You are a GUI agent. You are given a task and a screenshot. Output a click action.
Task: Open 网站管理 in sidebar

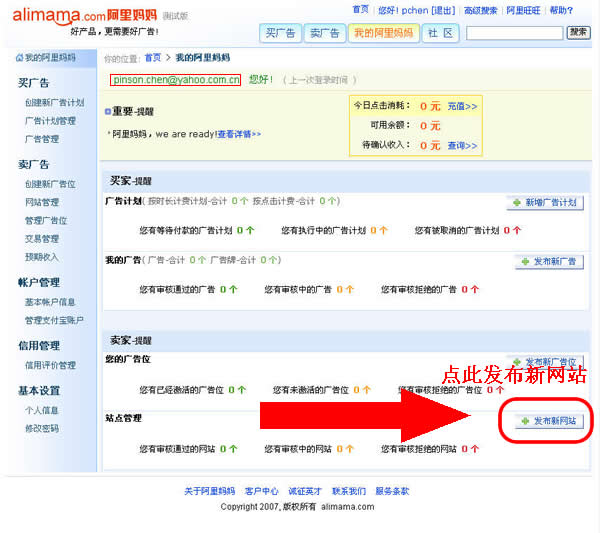coord(42,202)
